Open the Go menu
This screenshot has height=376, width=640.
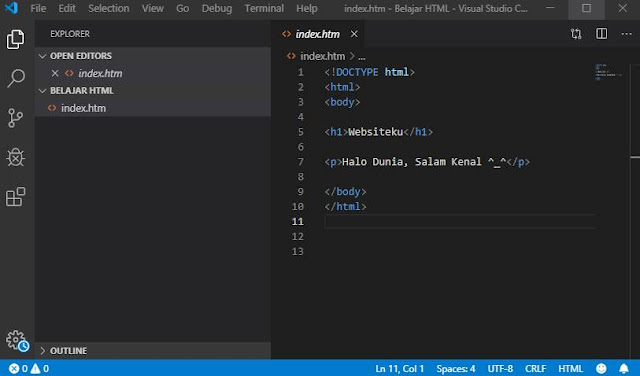tap(182, 8)
